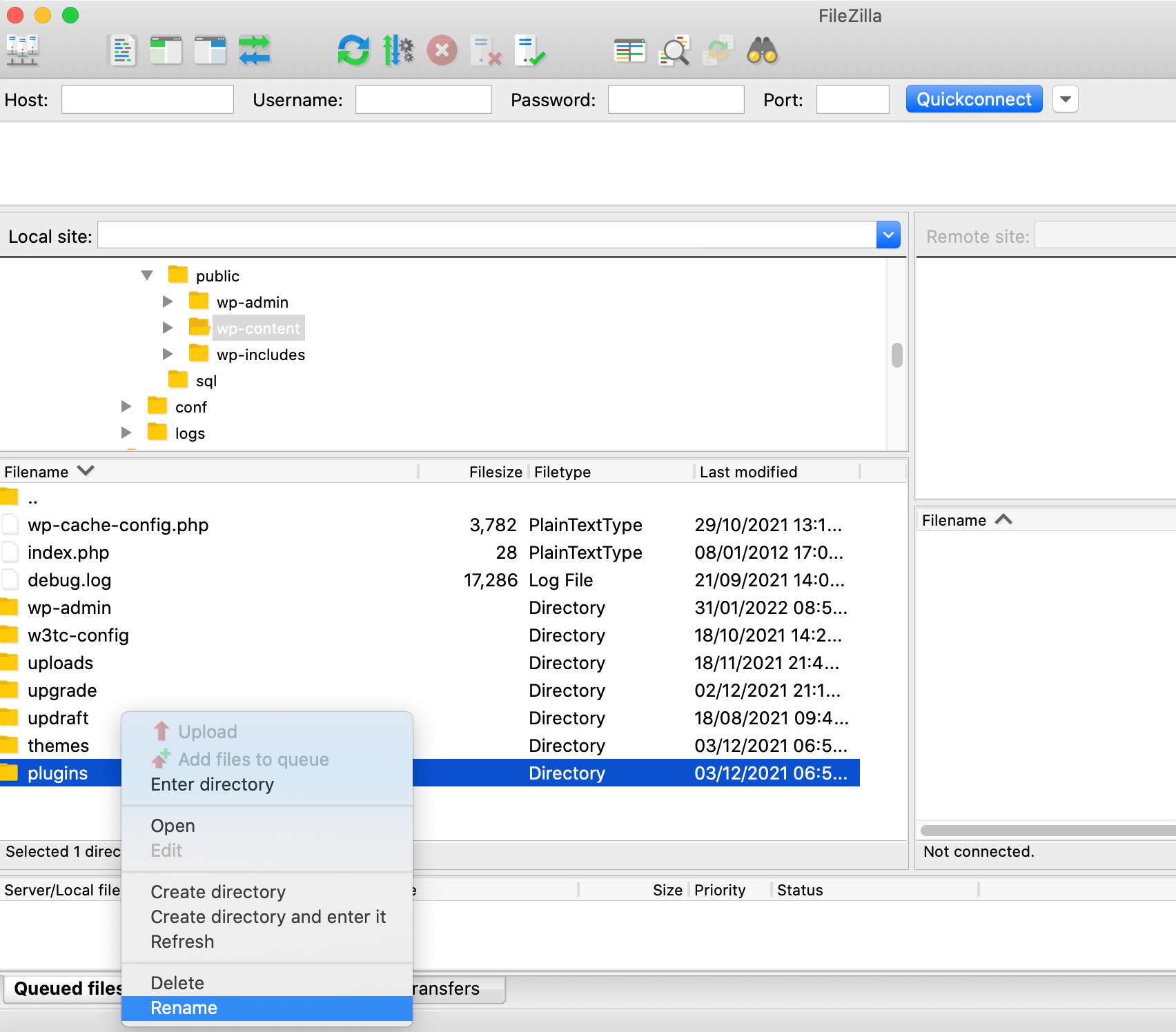The width and height of the screenshot is (1176, 1032).
Task: Toggle message log display icon
Action: 122,50
